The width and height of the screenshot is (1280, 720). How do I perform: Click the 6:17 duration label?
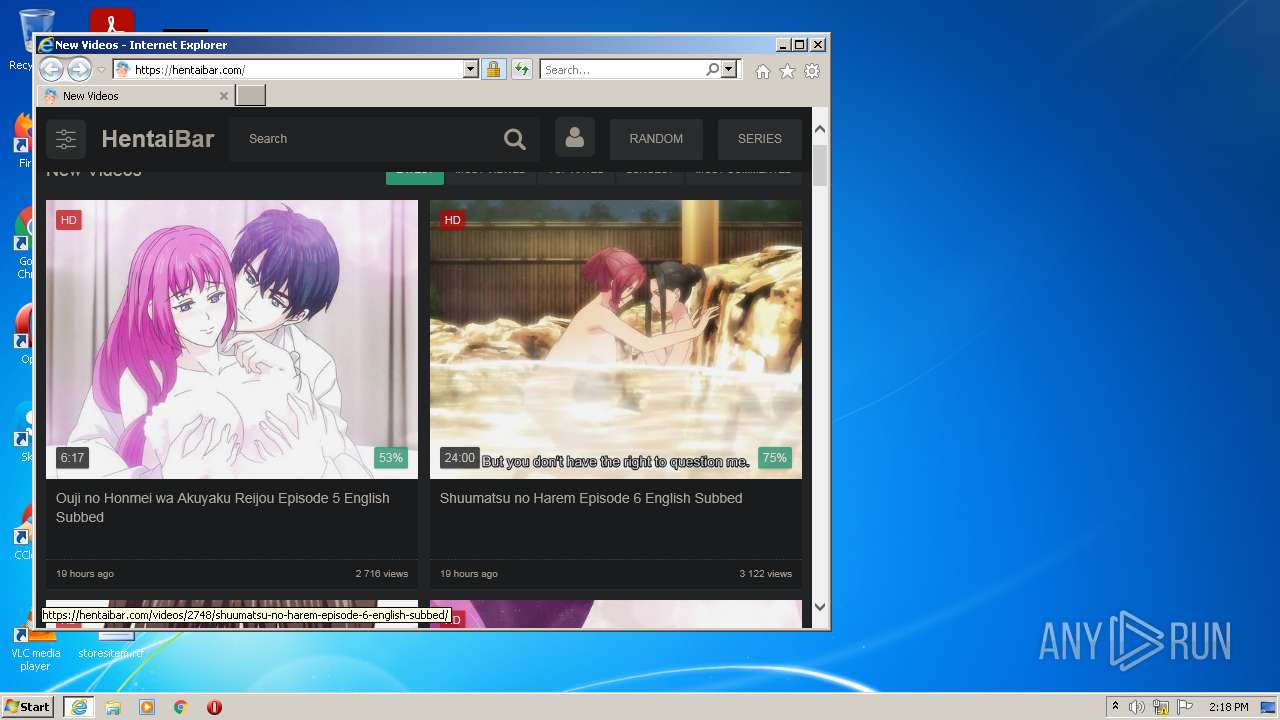73,458
